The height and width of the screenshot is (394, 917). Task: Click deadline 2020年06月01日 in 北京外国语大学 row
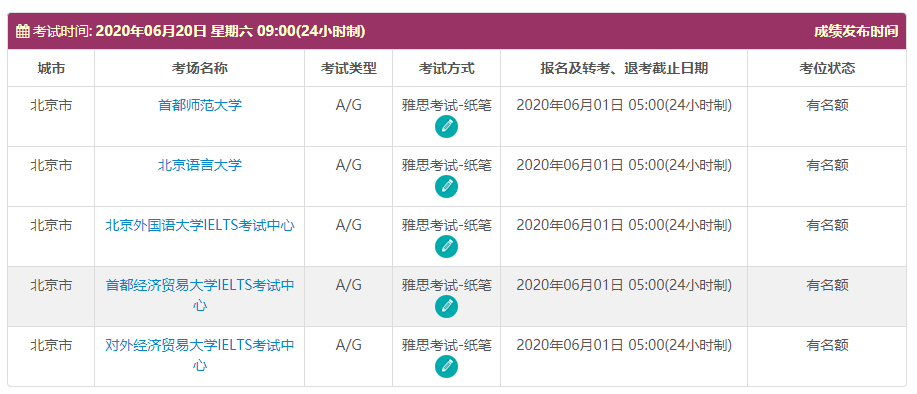(624, 226)
